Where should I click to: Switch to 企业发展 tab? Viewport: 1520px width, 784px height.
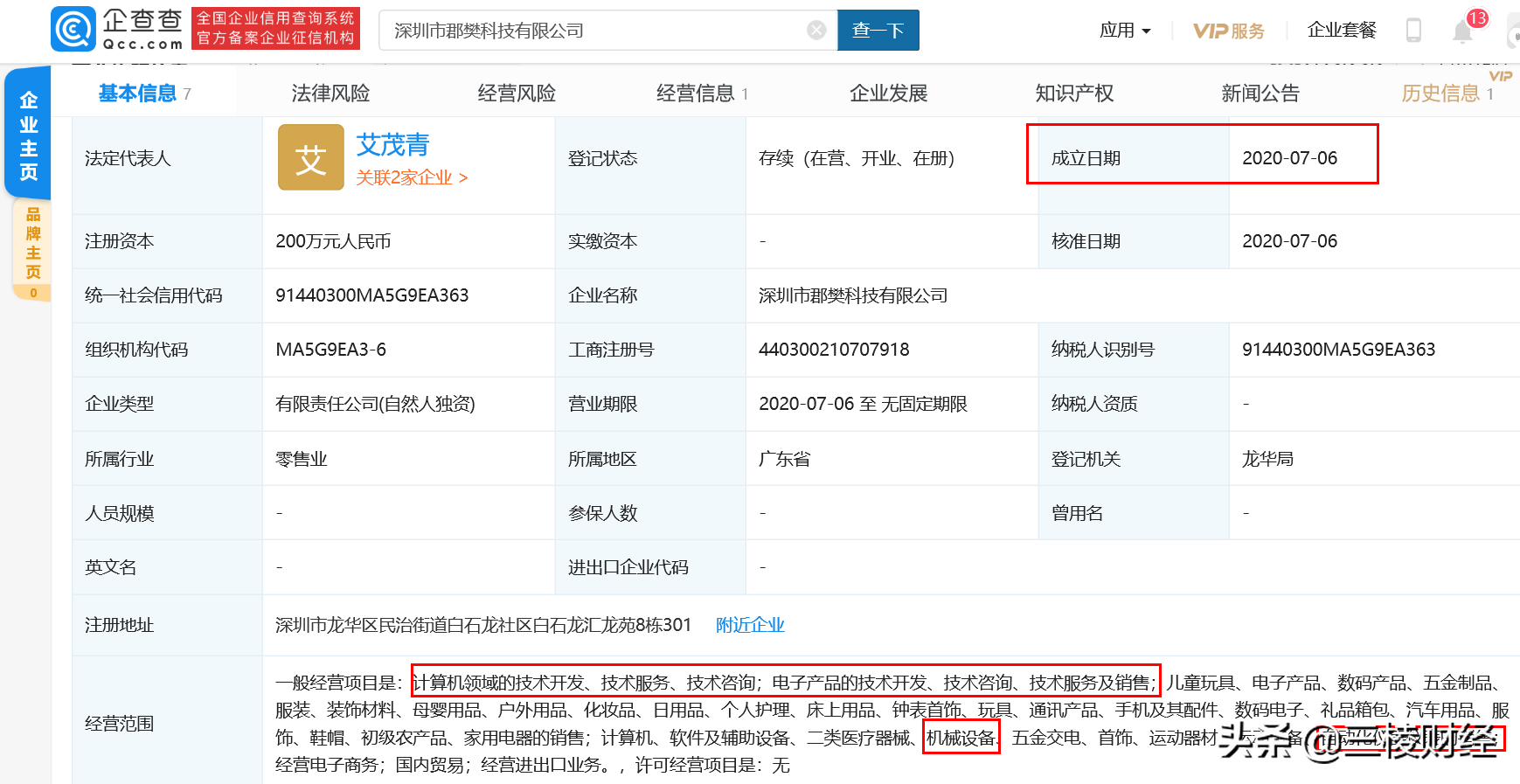pos(888,94)
